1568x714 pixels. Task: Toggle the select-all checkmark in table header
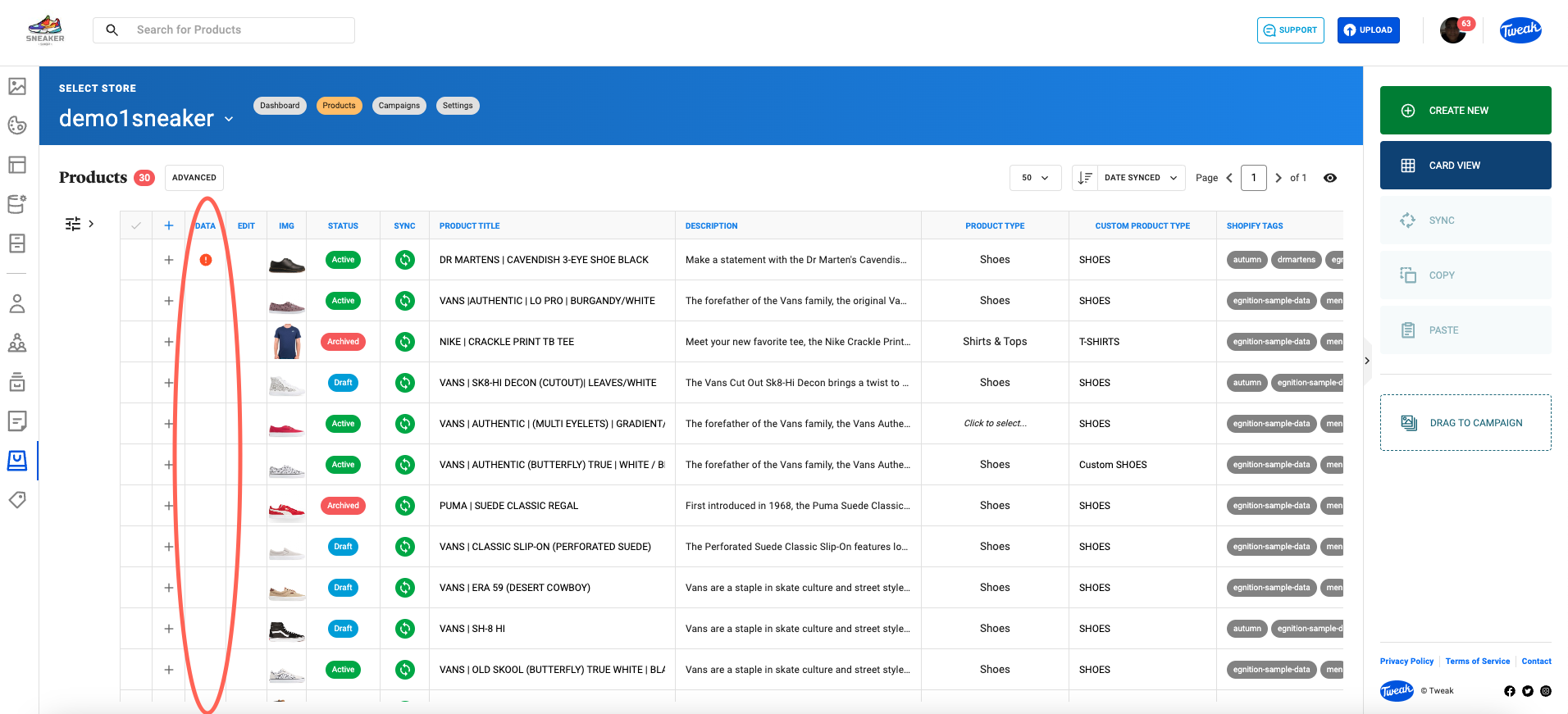136,225
